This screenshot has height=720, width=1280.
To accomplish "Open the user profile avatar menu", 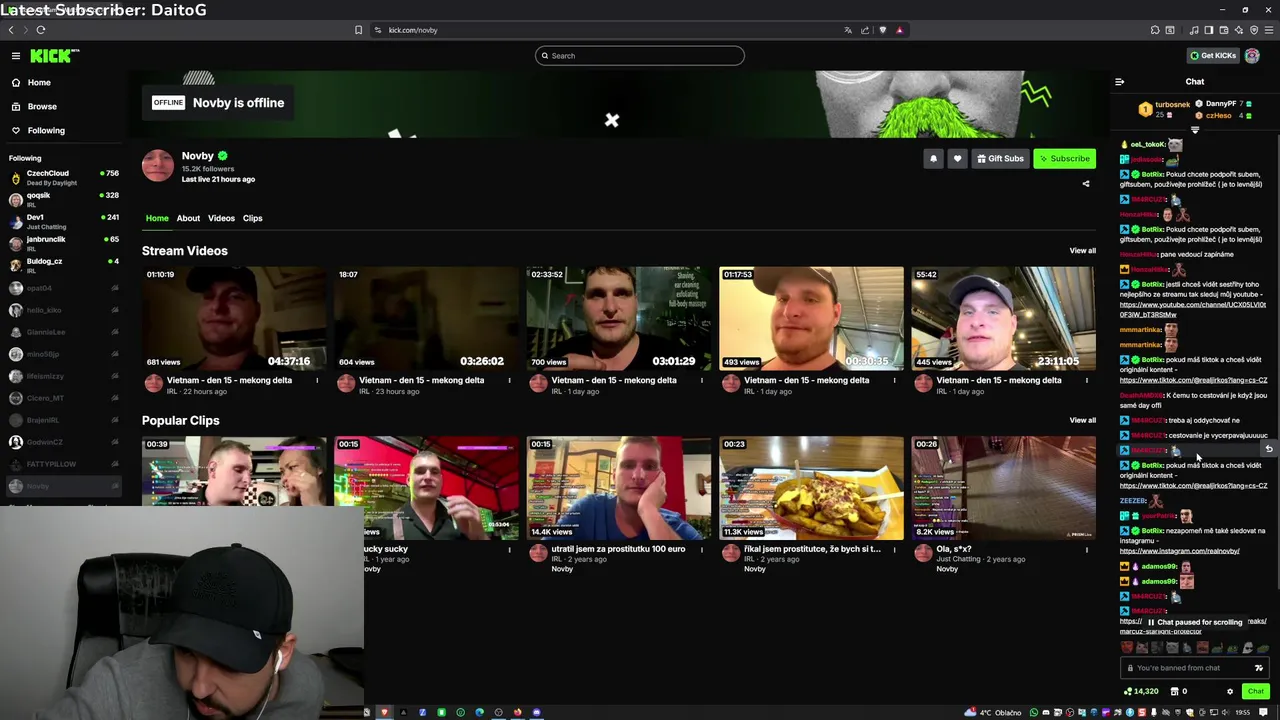I will [1252, 55].
